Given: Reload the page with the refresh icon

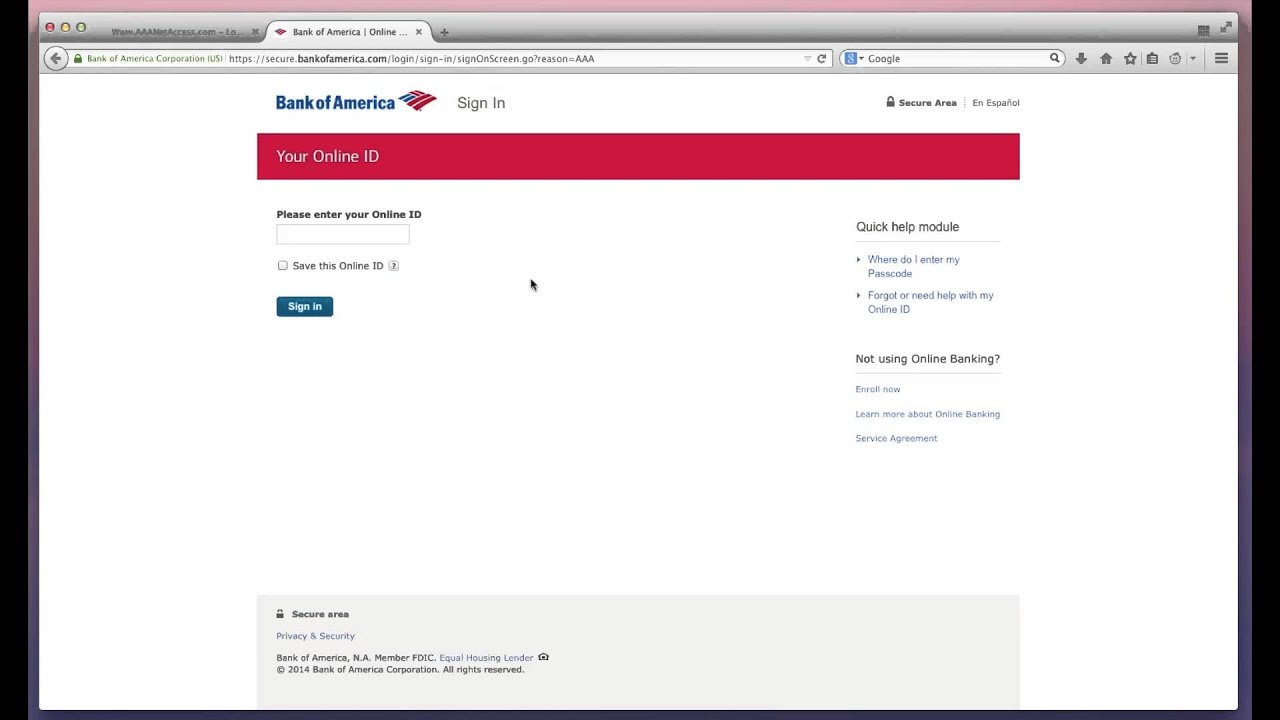Looking at the screenshot, I should [x=822, y=59].
